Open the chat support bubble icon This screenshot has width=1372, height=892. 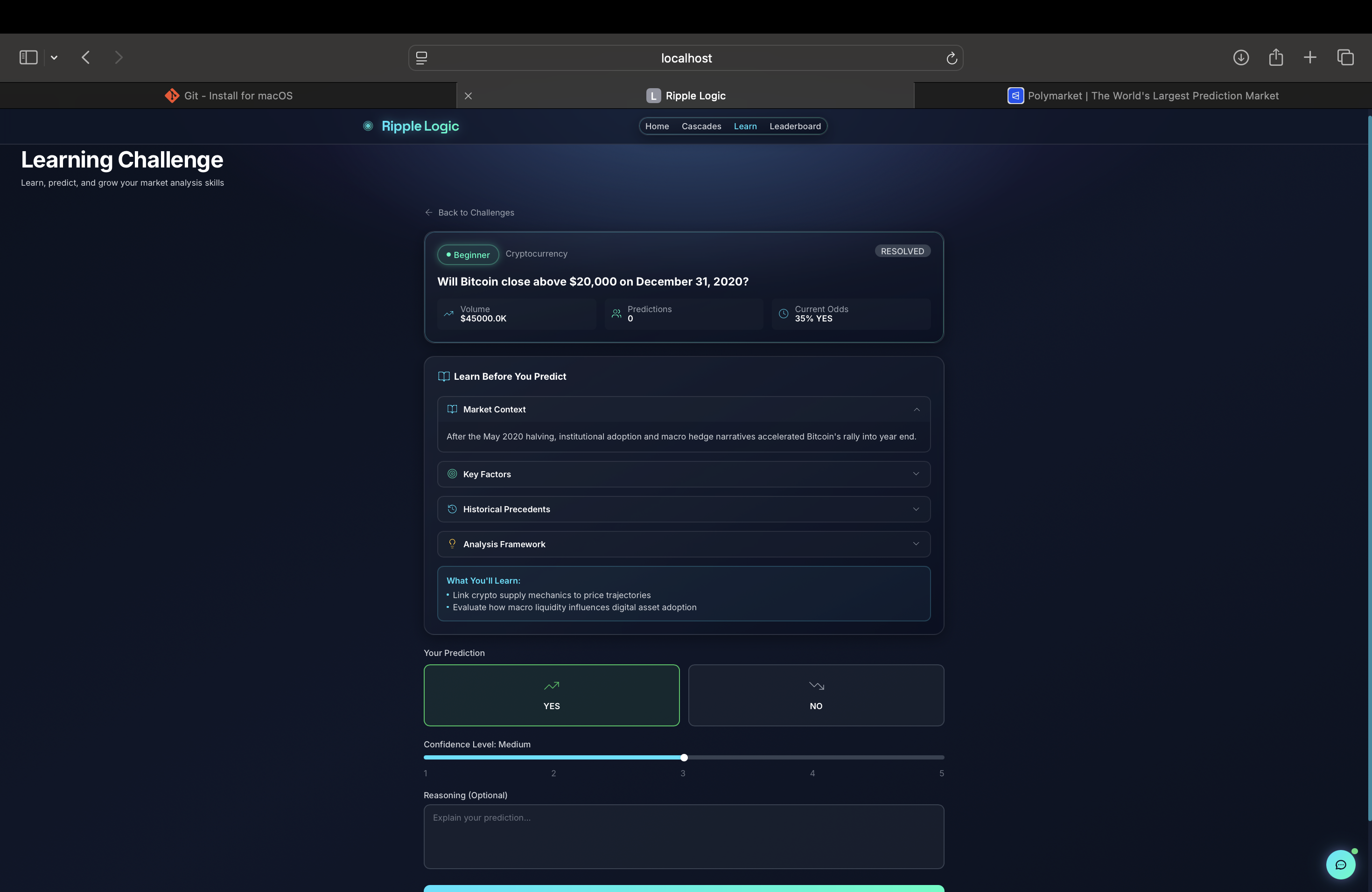coord(1340,864)
